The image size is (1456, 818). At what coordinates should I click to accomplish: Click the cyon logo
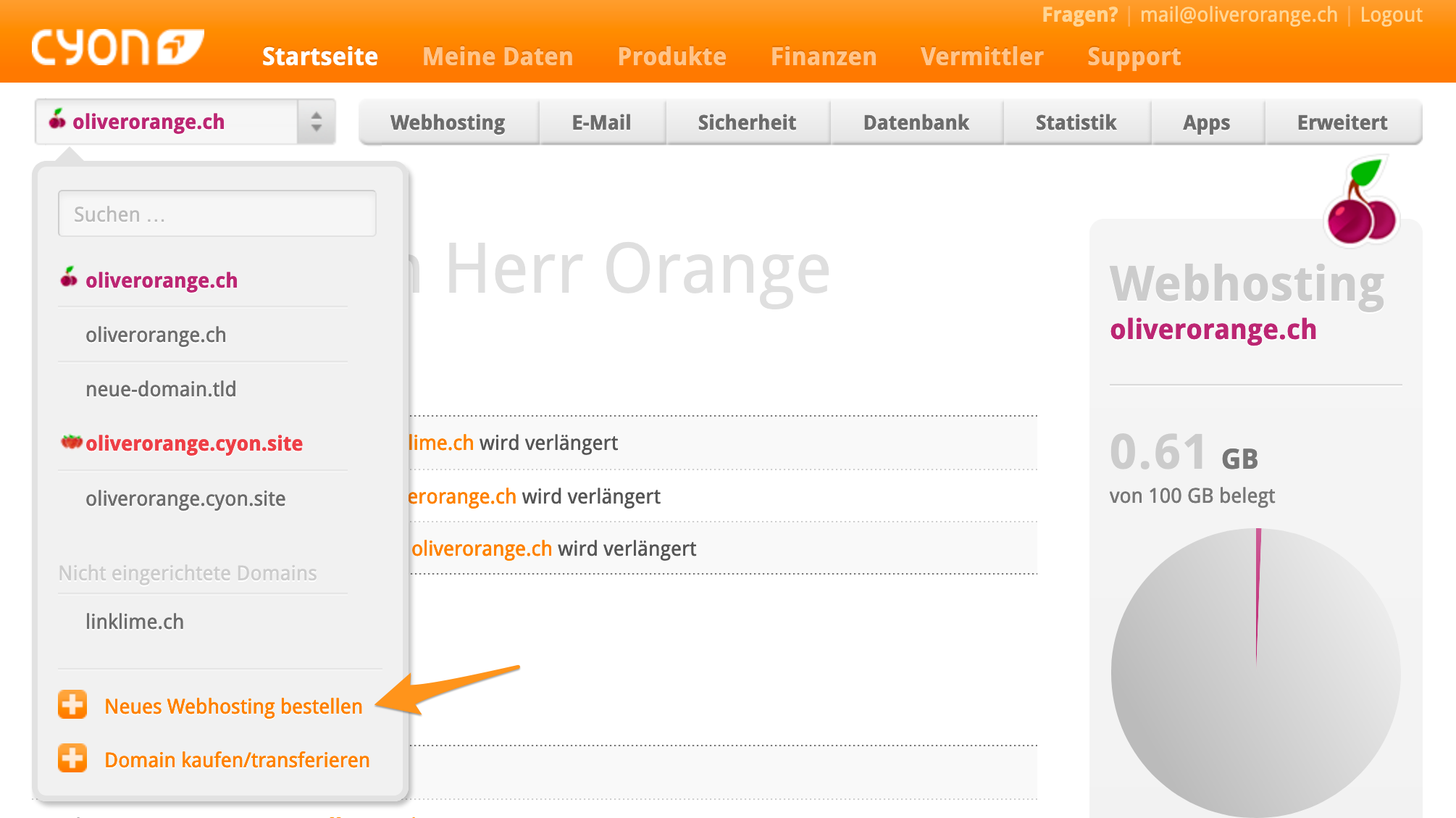[x=117, y=48]
